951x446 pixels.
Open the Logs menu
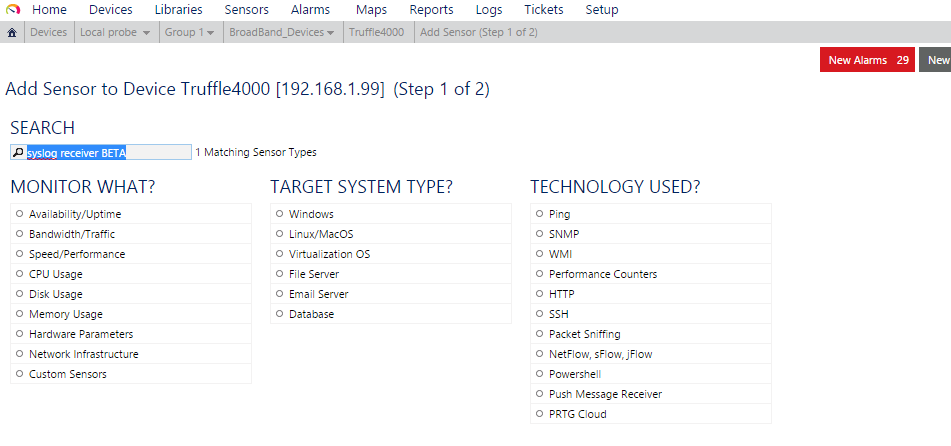[x=489, y=10]
